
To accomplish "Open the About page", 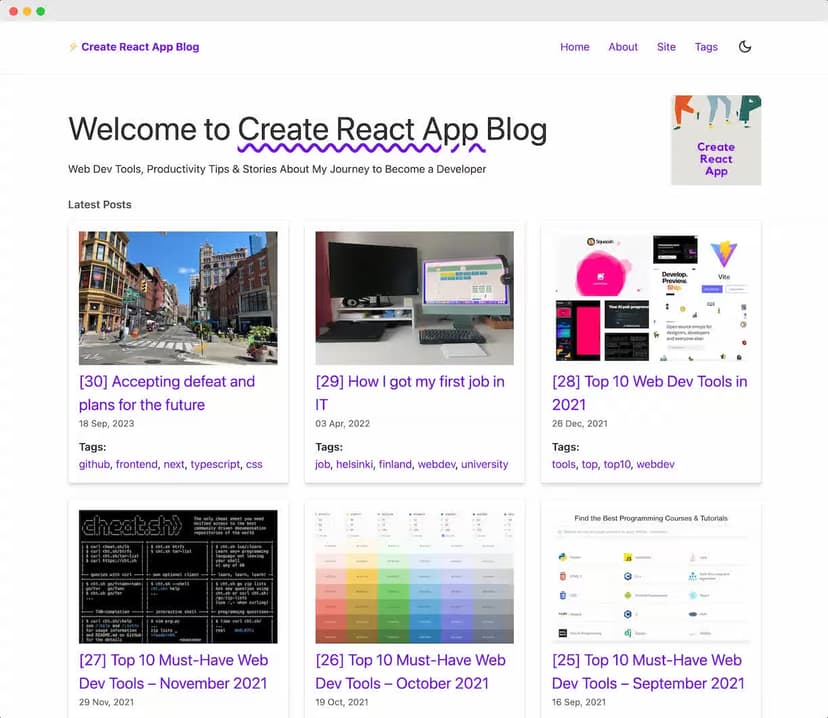I will (623, 47).
